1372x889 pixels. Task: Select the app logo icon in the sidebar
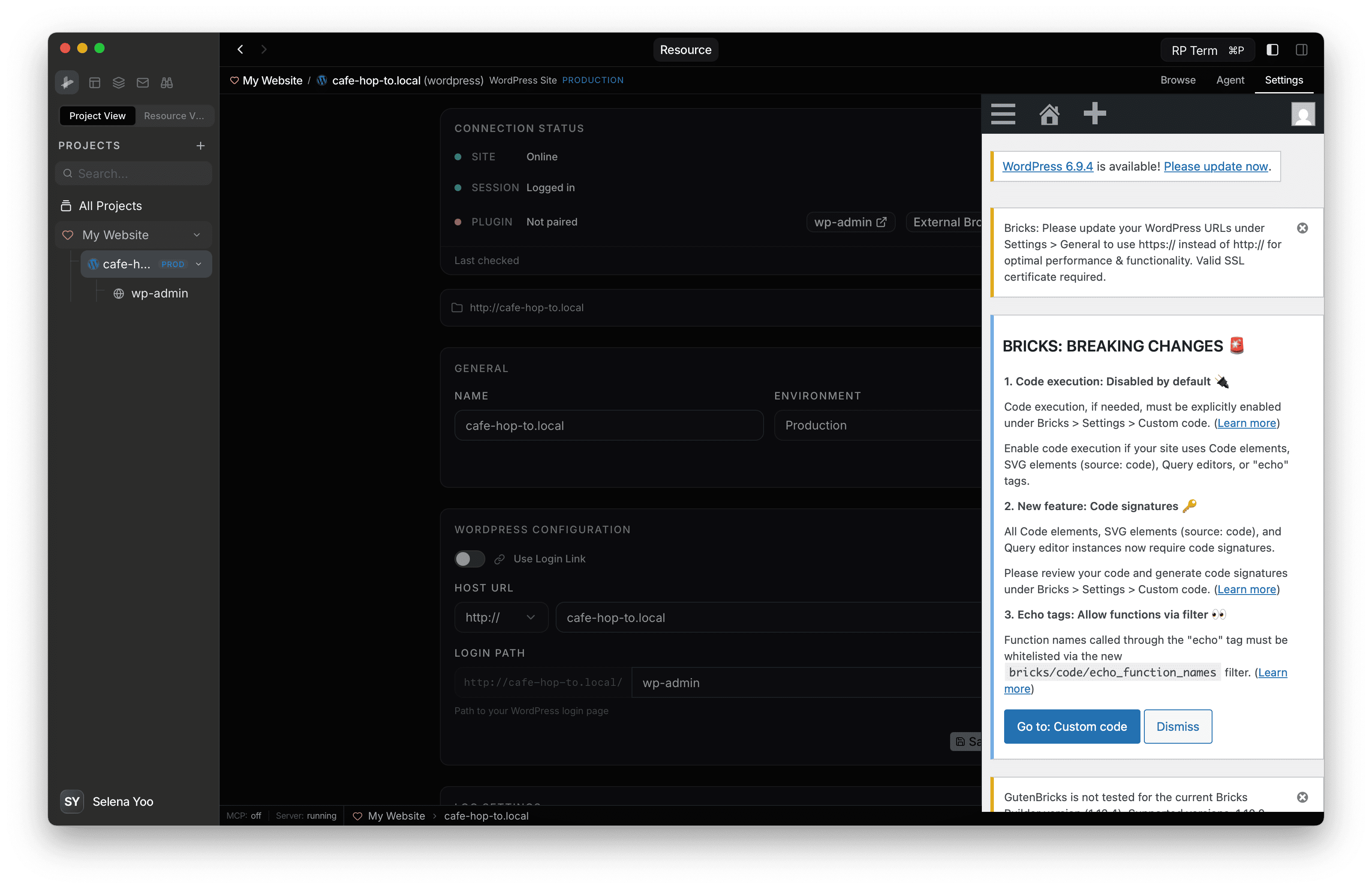[67, 82]
